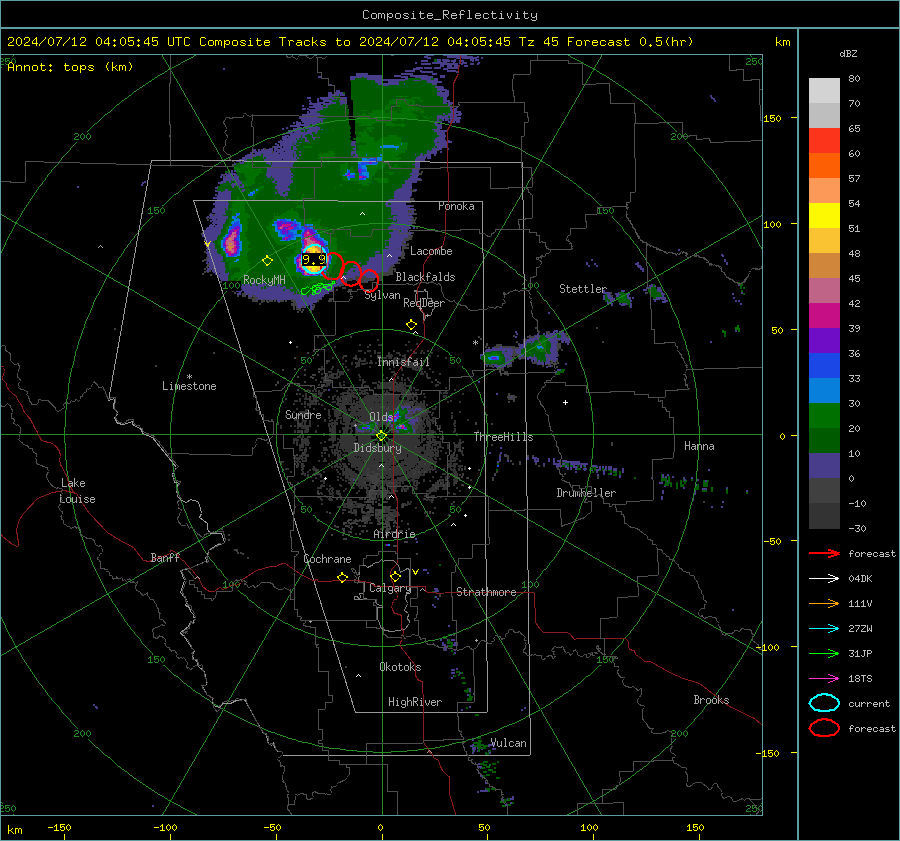Click the Ponoka city label
Image resolution: width=900 pixels, height=841 pixels.
click(x=456, y=206)
